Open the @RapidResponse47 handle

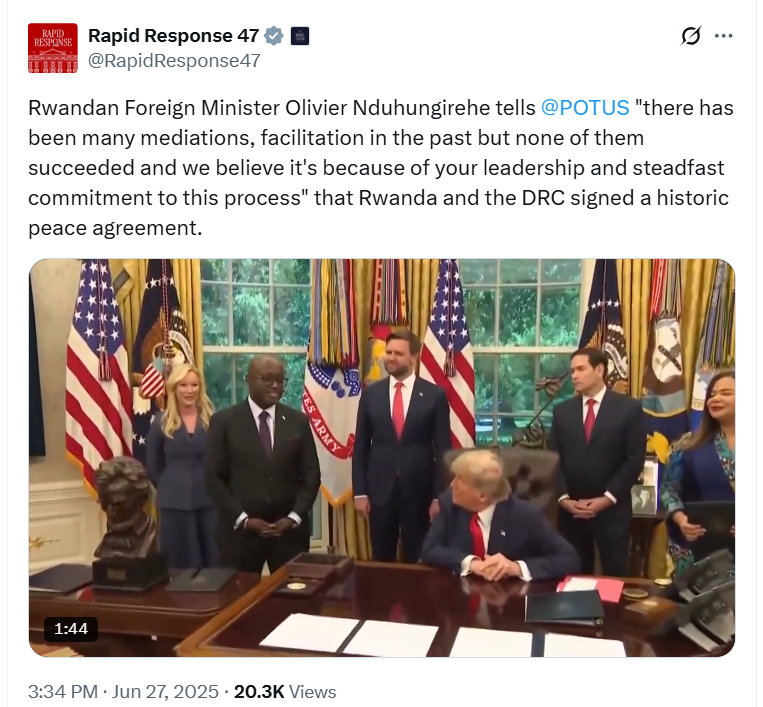(x=174, y=61)
